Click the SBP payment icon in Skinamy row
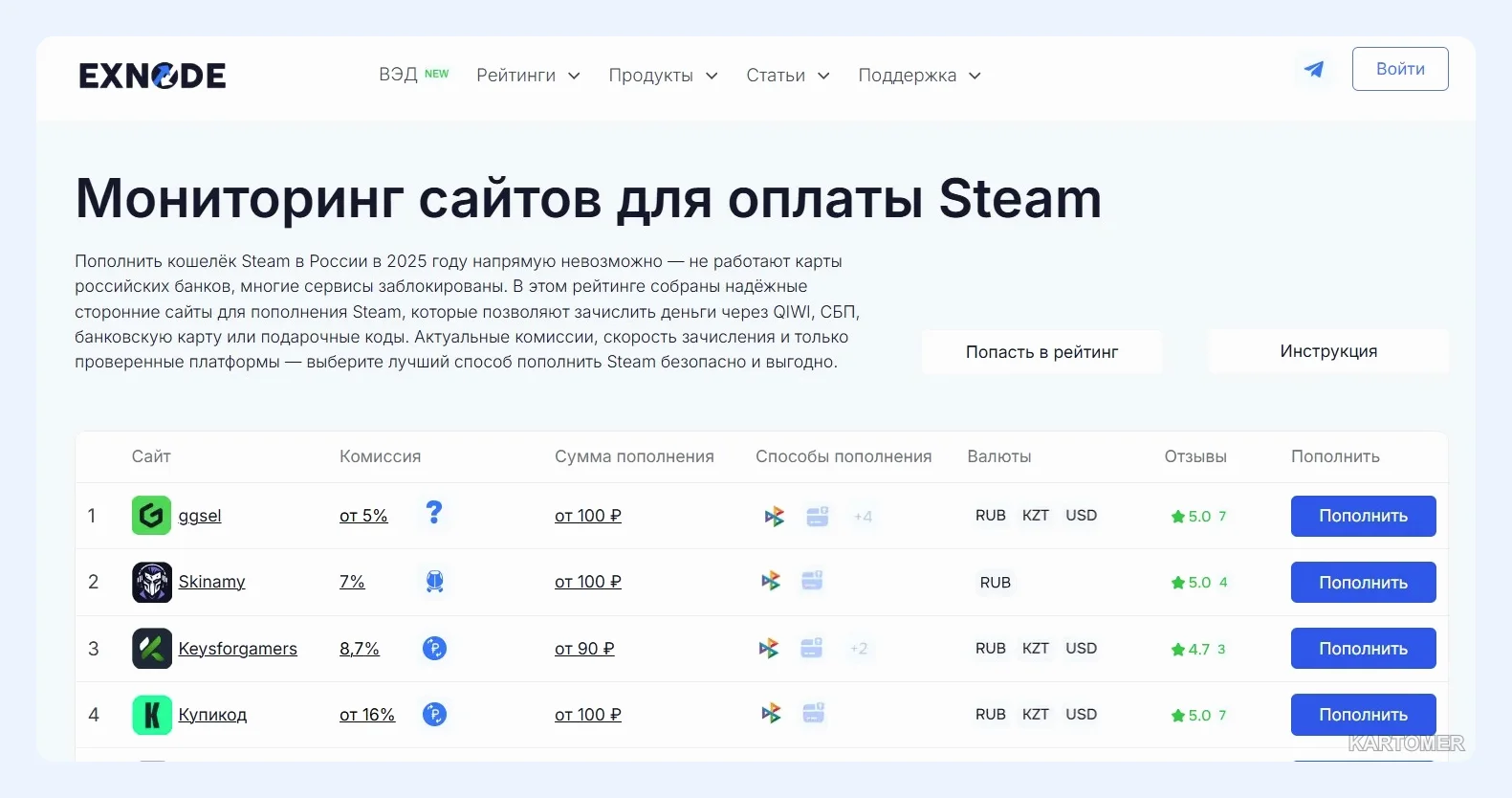 pos(771,581)
